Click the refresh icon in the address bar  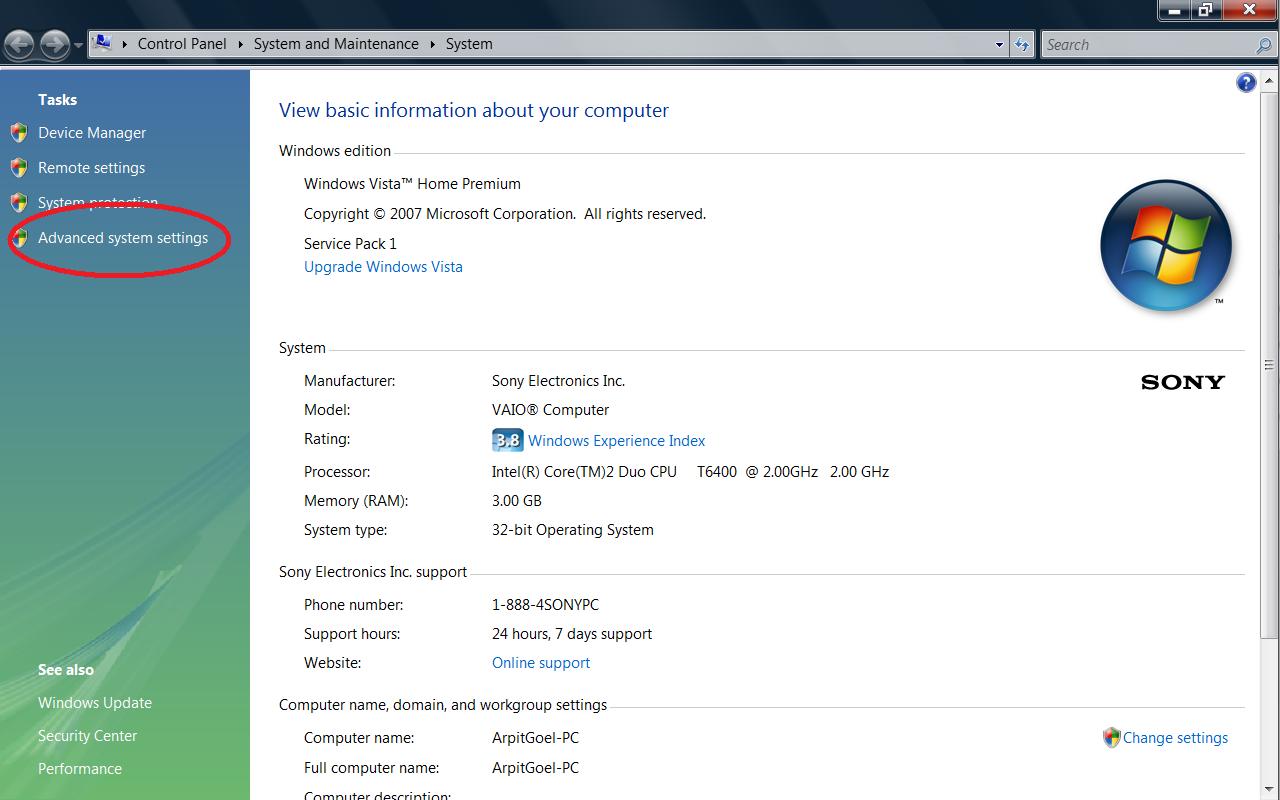pos(1022,44)
